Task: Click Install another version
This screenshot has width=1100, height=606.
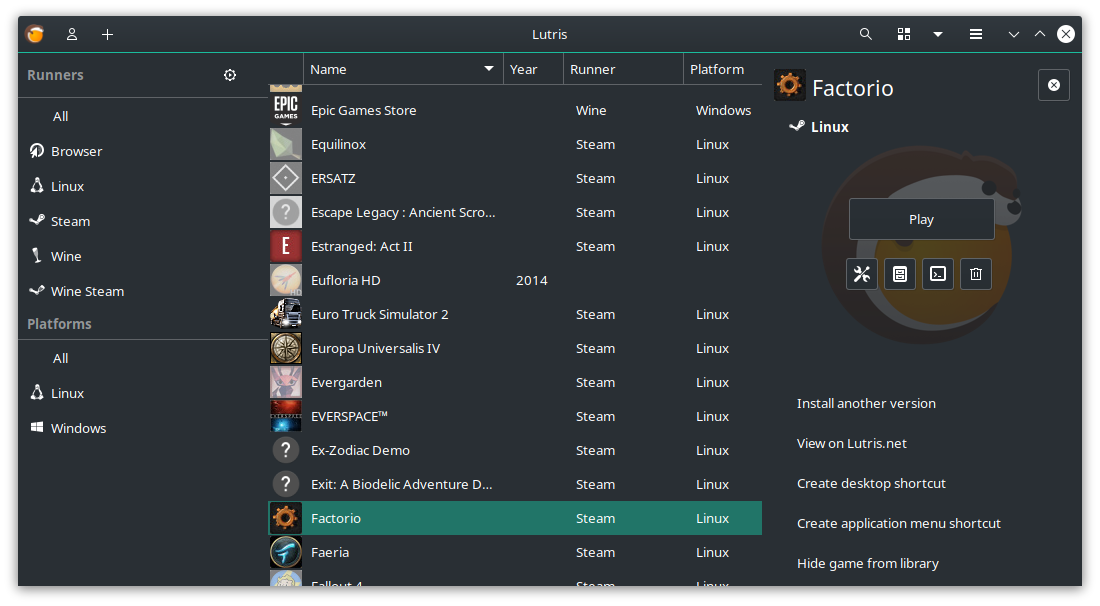Action: 866,403
